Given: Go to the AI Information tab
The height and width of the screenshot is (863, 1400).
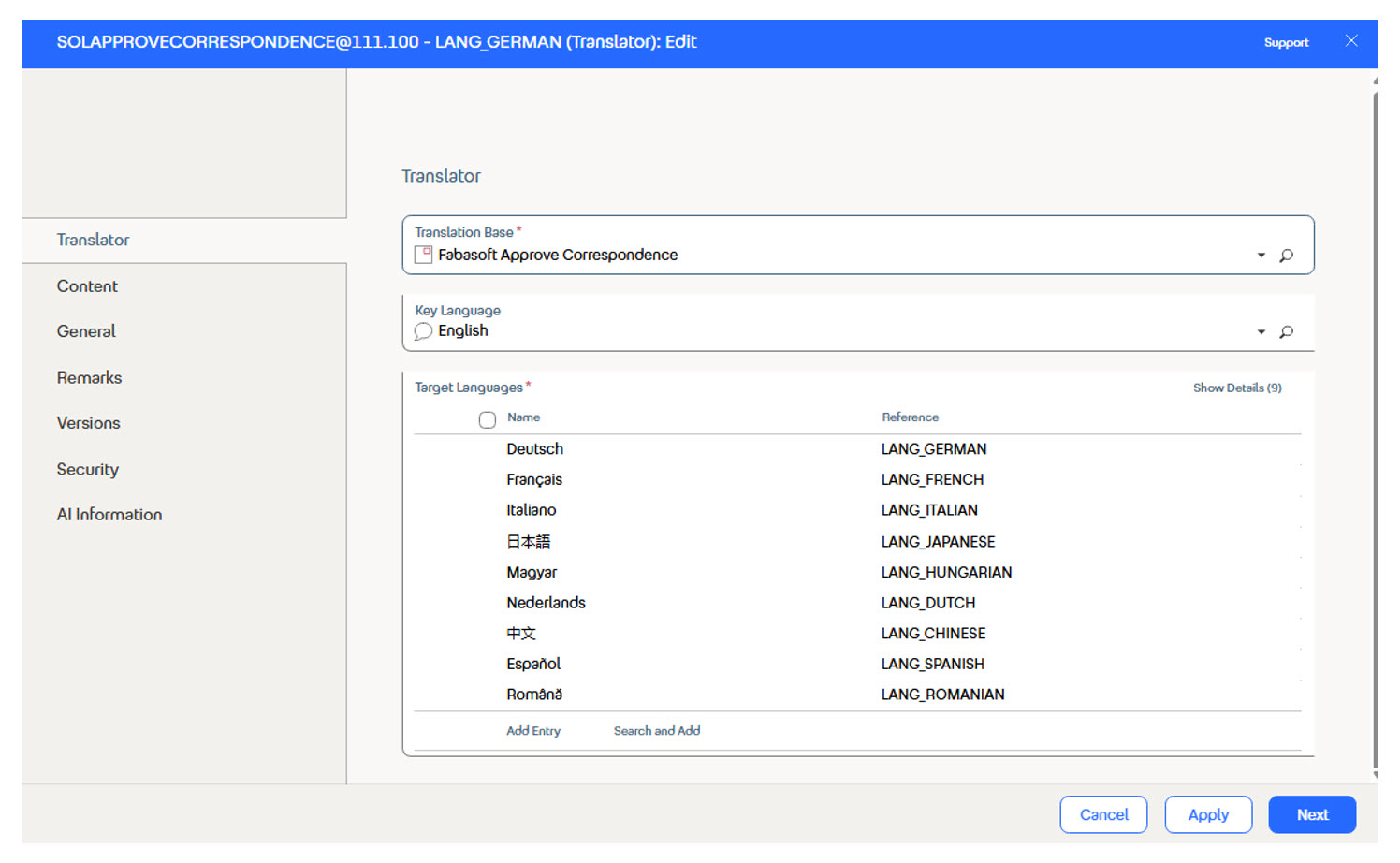Looking at the screenshot, I should point(109,514).
